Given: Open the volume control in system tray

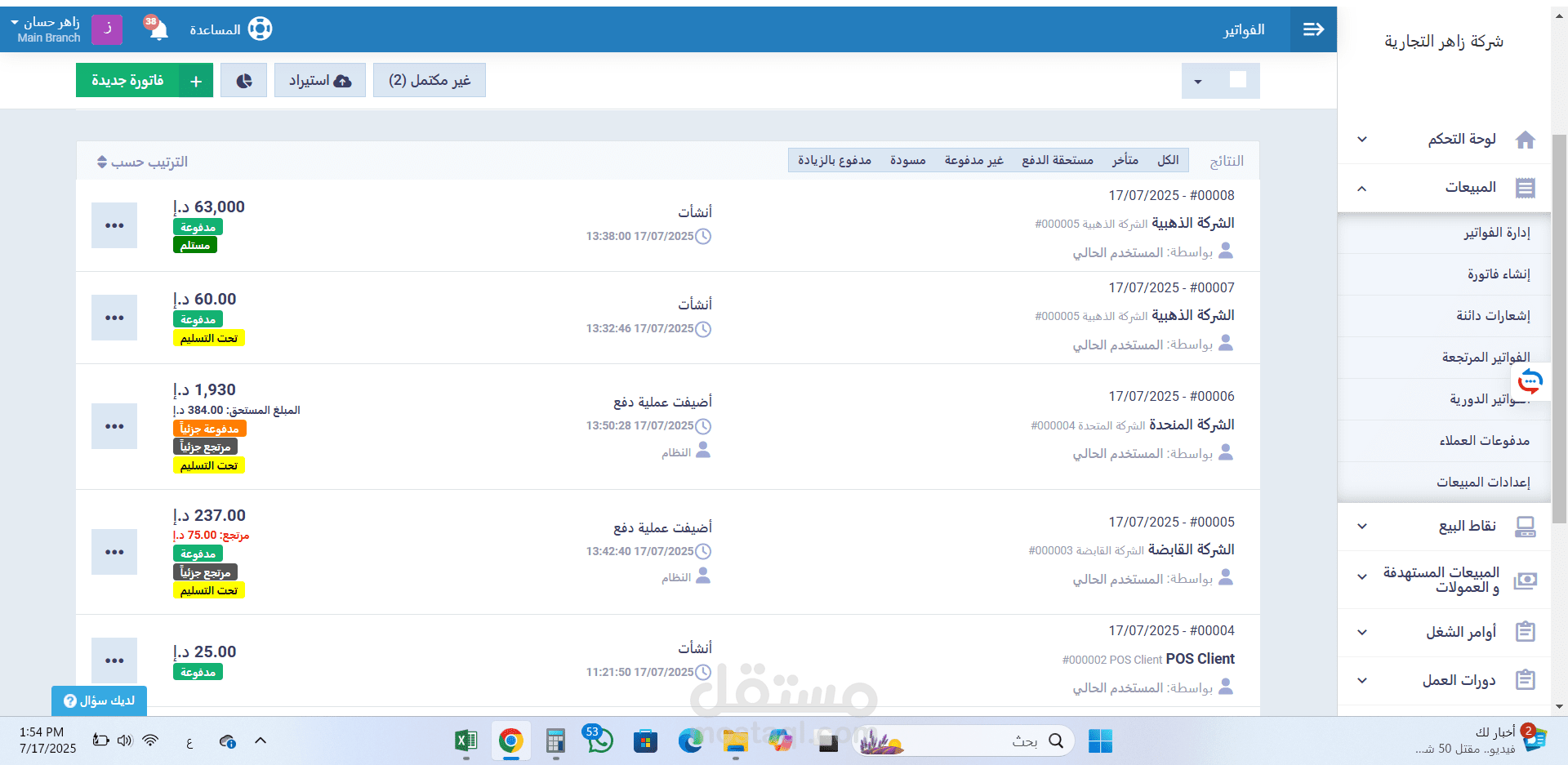Looking at the screenshot, I should coord(125,741).
